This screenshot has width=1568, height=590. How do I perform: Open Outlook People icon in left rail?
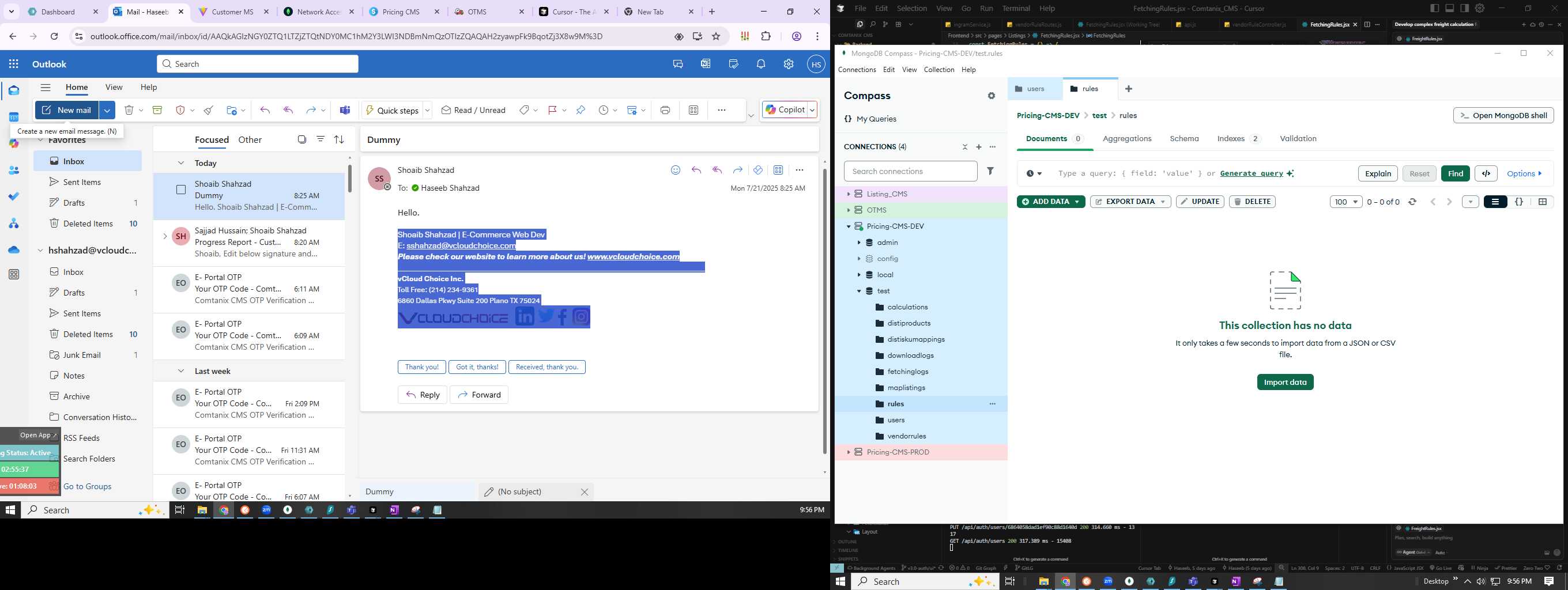coord(14,171)
